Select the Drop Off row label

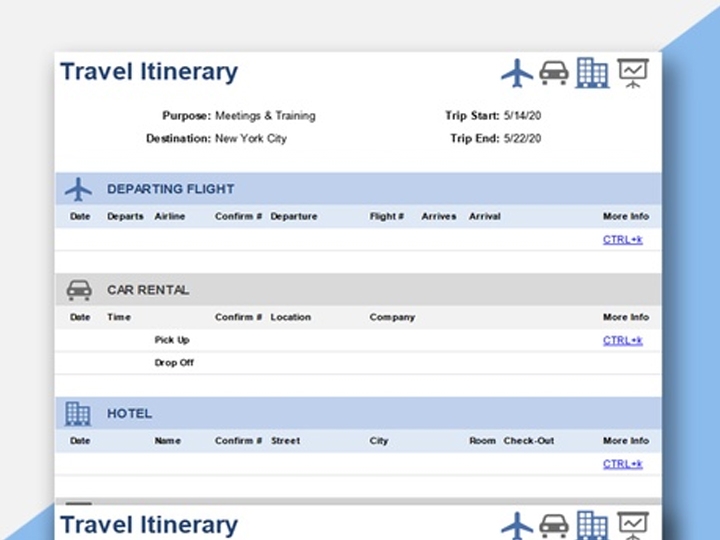click(x=174, y=363)
